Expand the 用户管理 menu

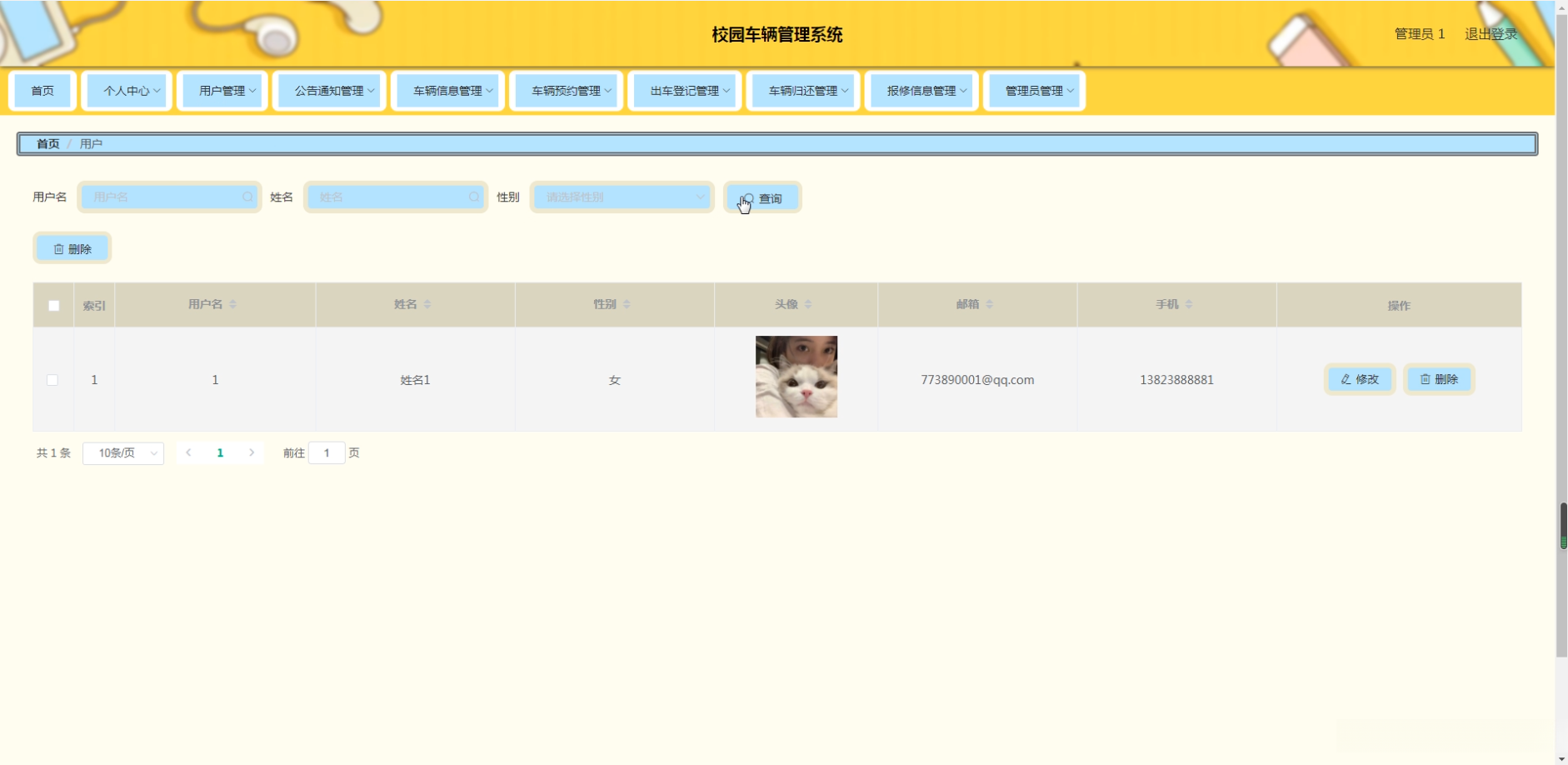[222, 91]
